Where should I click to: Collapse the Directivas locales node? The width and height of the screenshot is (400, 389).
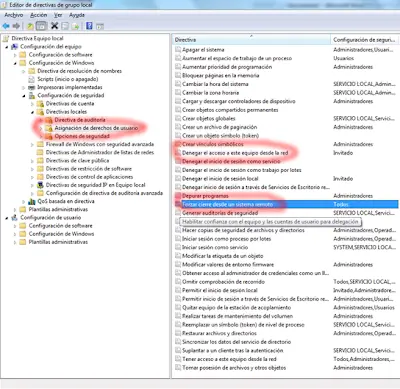coord(32,112)
